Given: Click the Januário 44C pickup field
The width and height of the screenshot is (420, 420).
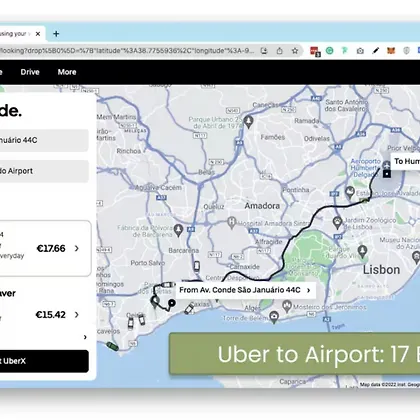Looking at the screenshot, I should pyautogui.click(x=44, y=140).
